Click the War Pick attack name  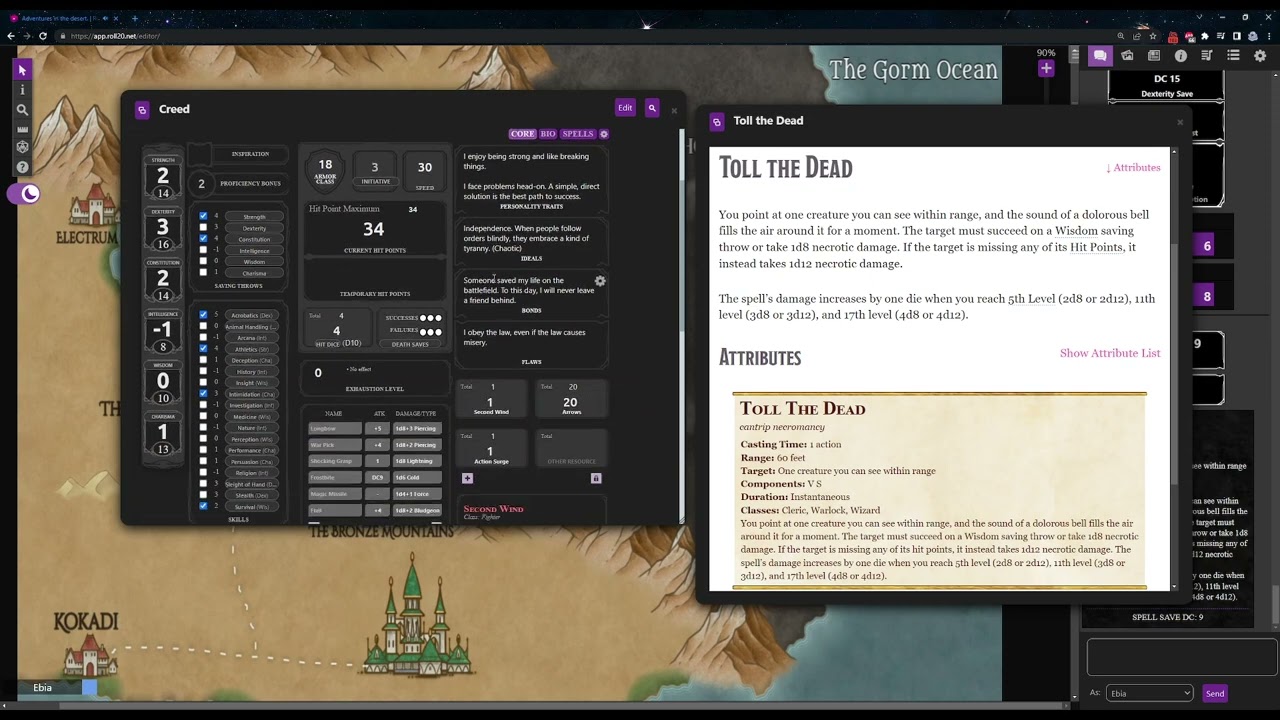(x=335, y=445)
